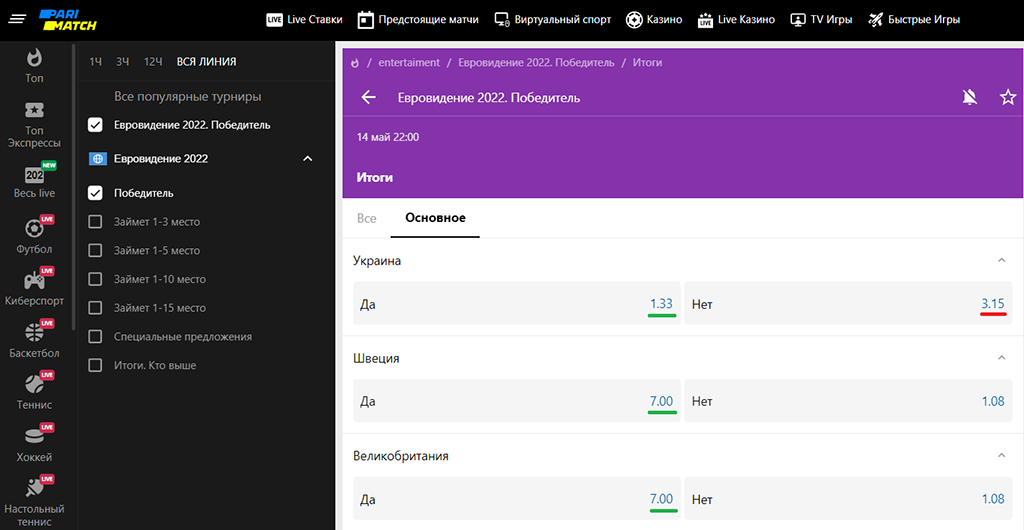Bet Да on Великобритания at 7.00
1024x530 pixels.
[517, 499]
